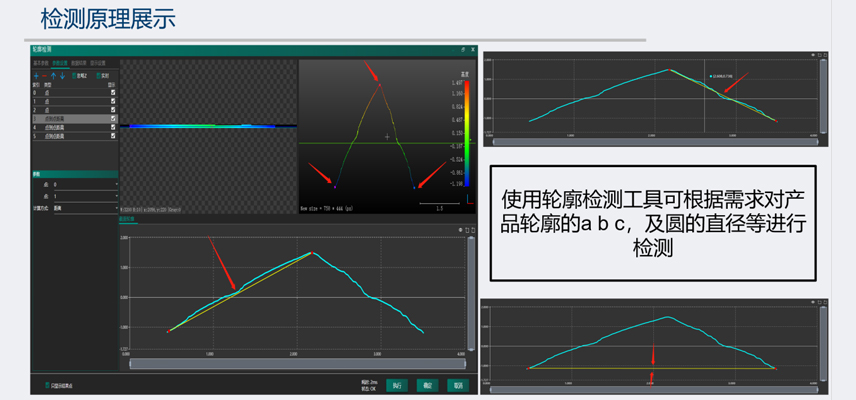The image size is (856, 400).
Task: Toggle the checkbox at bottom-left of dialog
Action: 45,384
